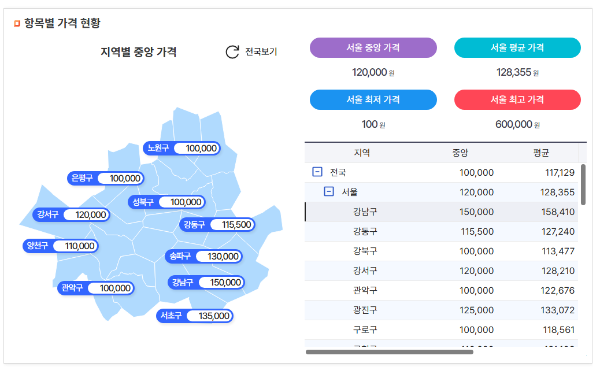This screenshot has height=368, width=600.
Task: Select the 강북구 row in table
Action: point(442,251)
